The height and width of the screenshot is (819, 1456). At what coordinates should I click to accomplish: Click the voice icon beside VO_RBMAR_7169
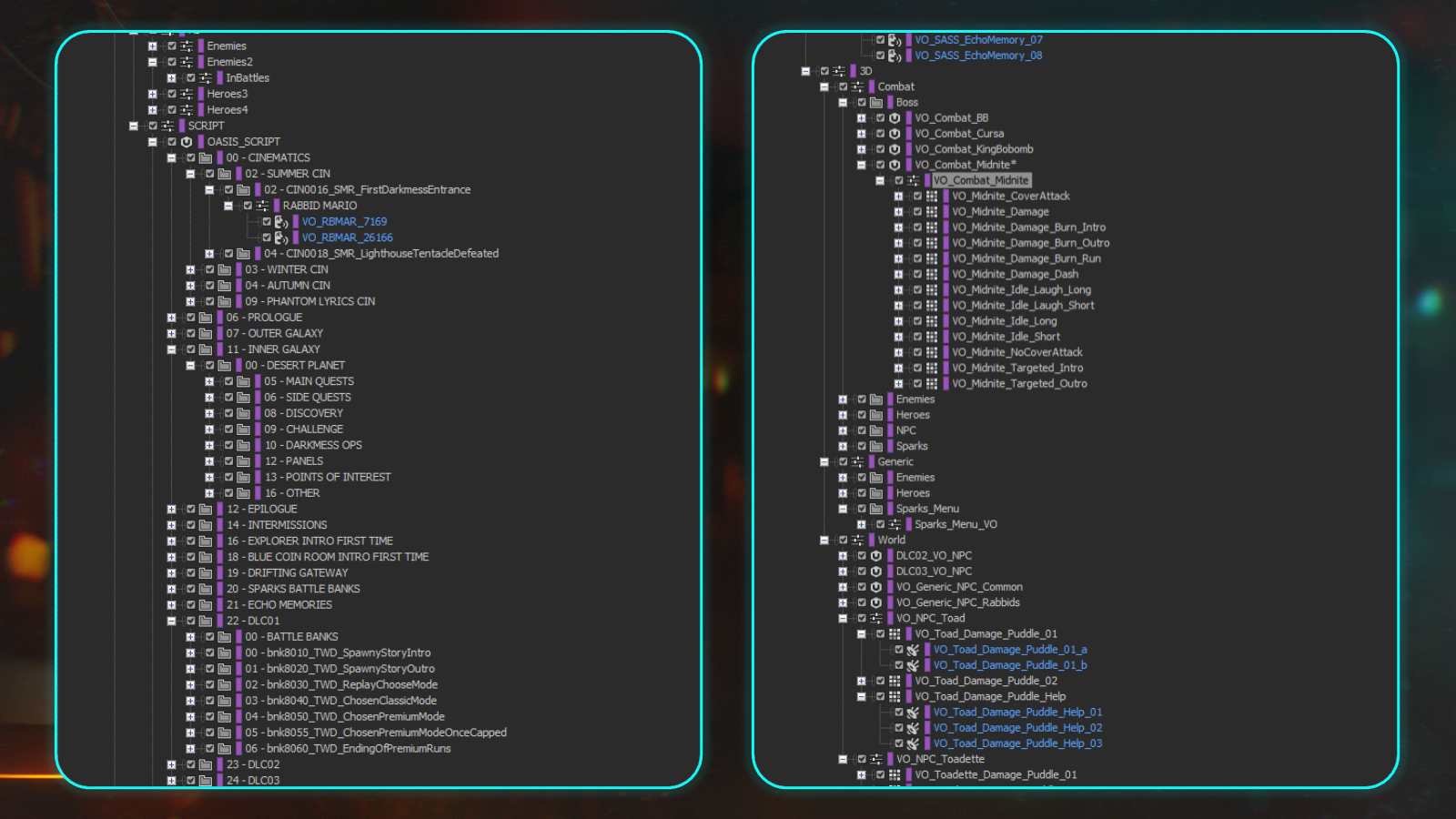[281, 222]
